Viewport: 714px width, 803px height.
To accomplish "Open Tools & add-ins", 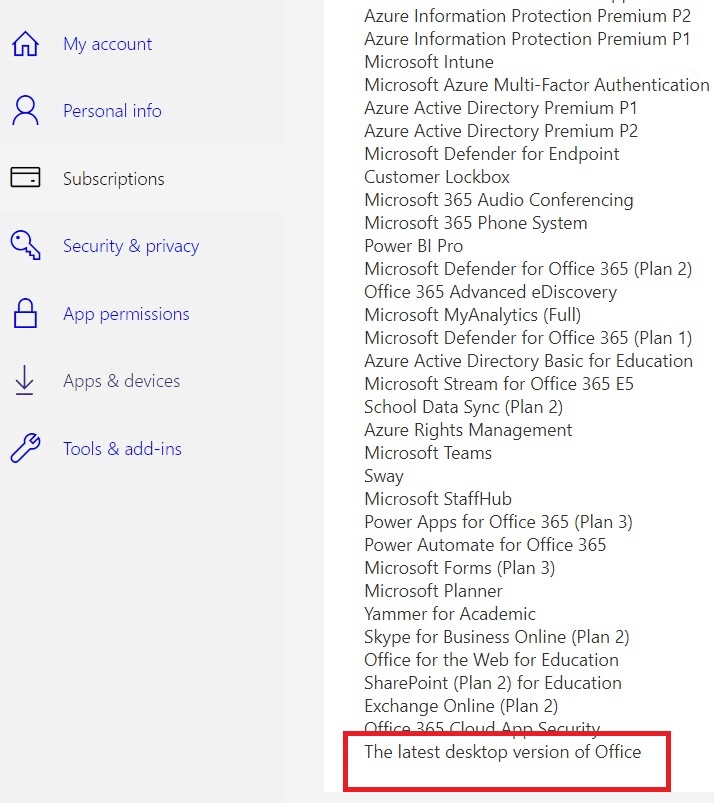I will 122,449.
